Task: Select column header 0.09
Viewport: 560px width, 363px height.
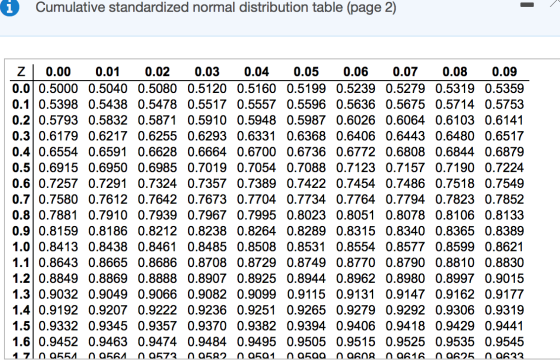Action: (x=504, y=72)
